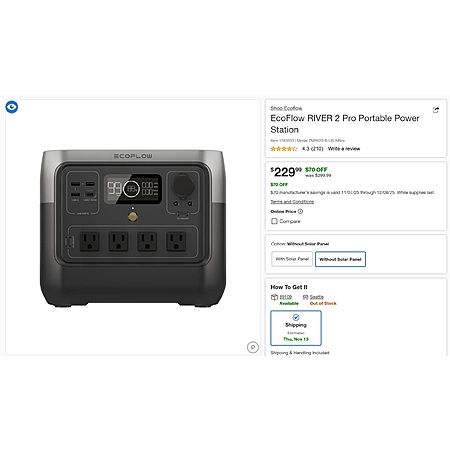Select the With Solar Panel option
This screenshot has height=450, width=450.
[x=292, y=259]
